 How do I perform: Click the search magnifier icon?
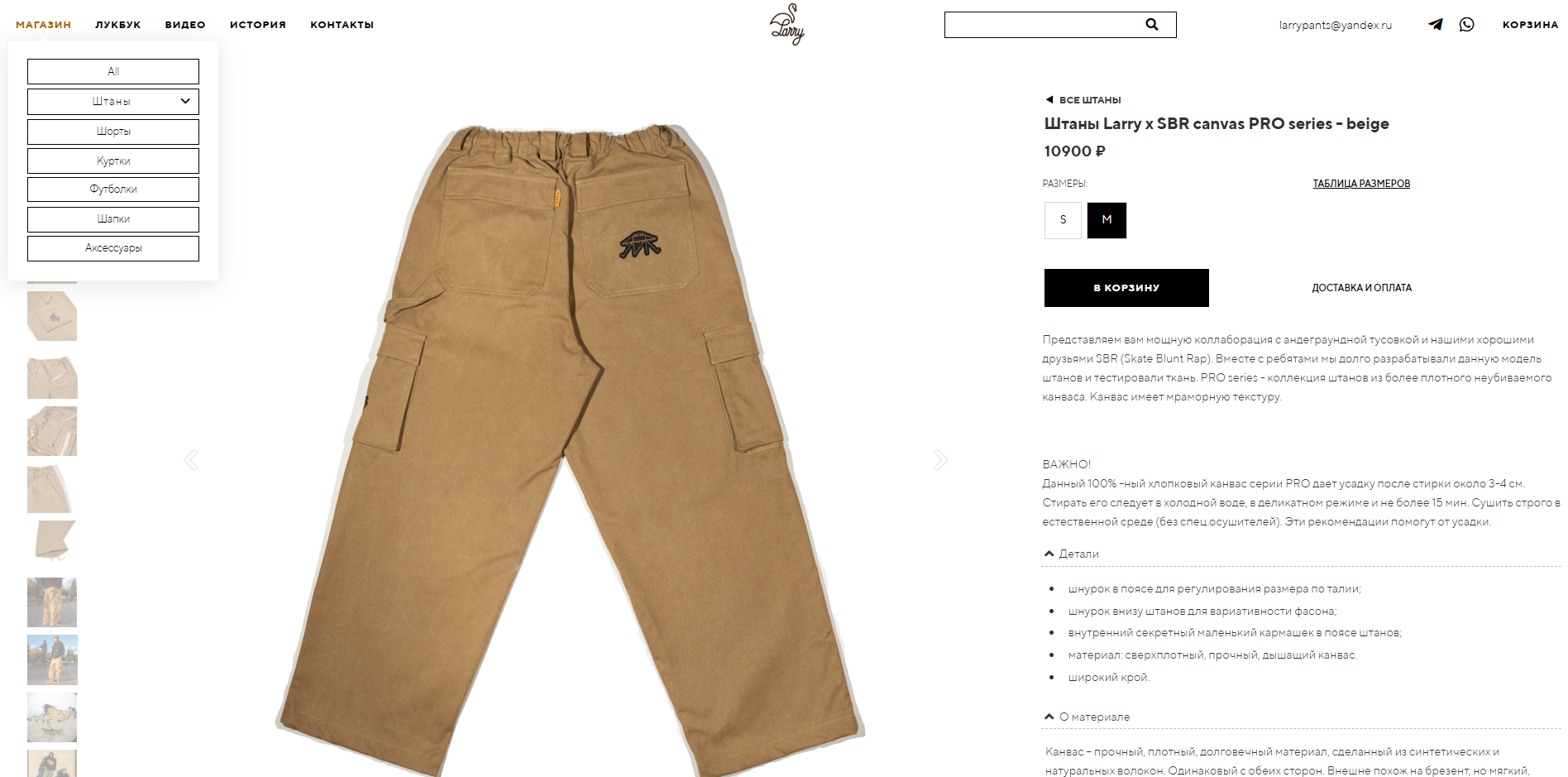1151,25
